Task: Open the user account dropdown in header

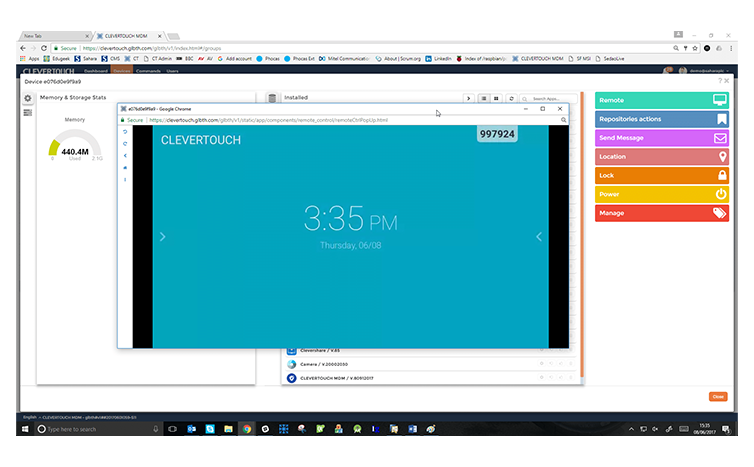Action: pos(704,71)
